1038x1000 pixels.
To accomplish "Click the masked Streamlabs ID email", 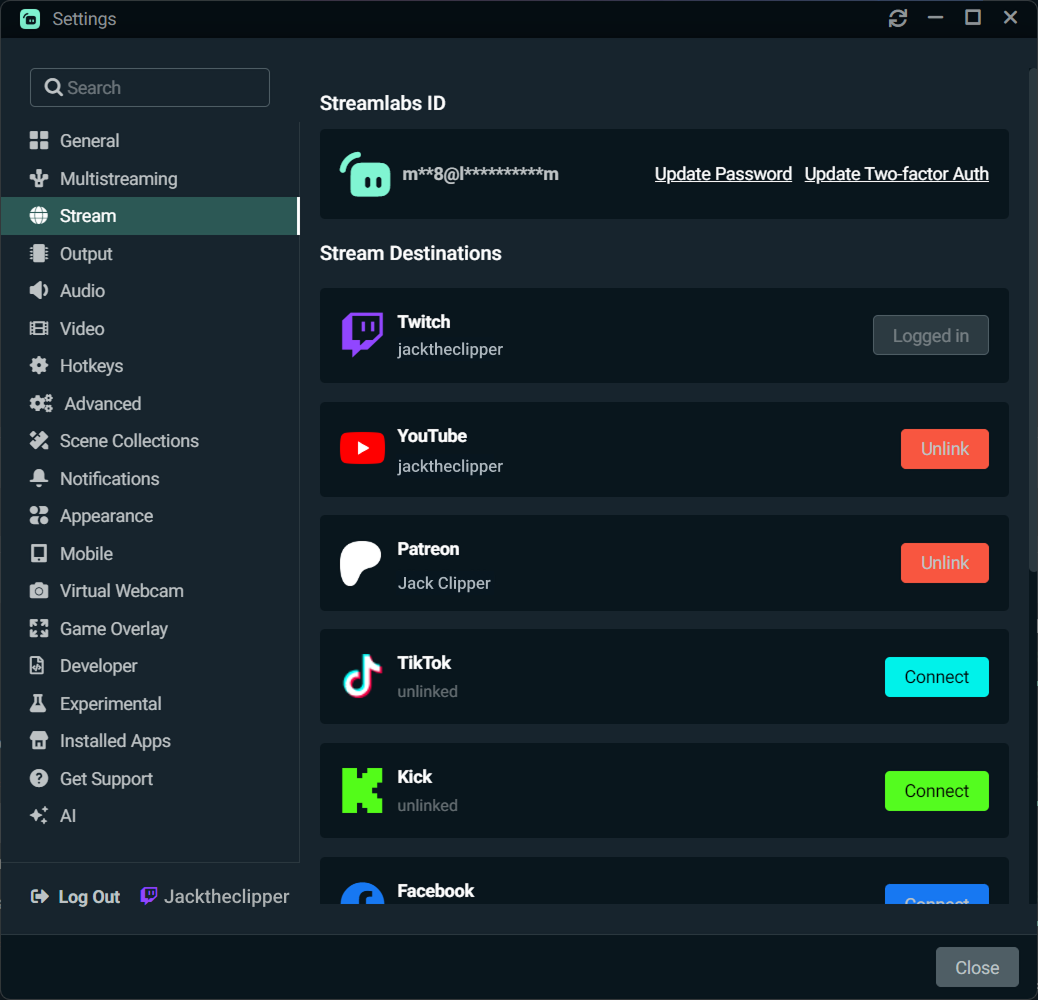I will pyautogui.click(x=481, y=174).
